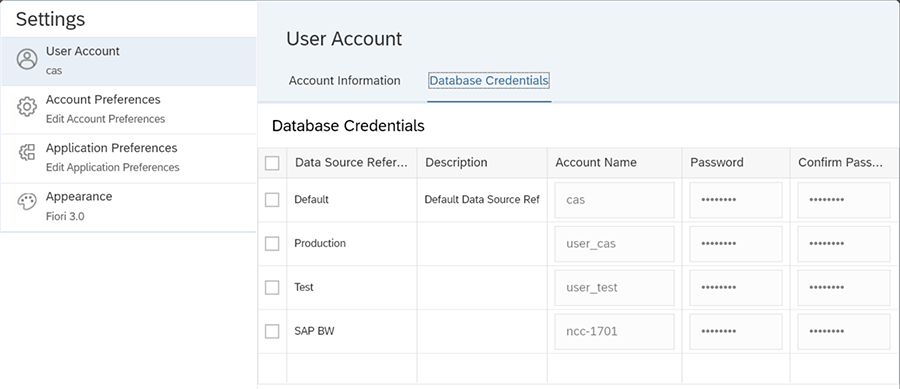Click the Password field in Test row

coord(736,287)
